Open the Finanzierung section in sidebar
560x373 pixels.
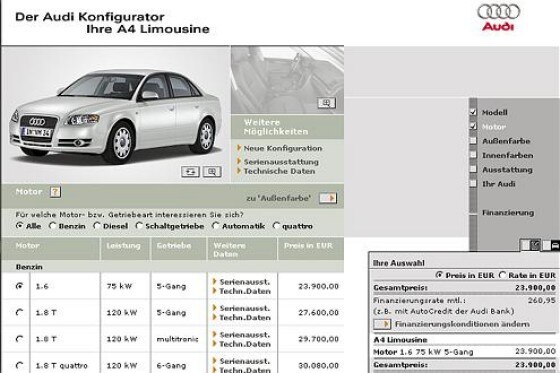click(x=508, y=213)
